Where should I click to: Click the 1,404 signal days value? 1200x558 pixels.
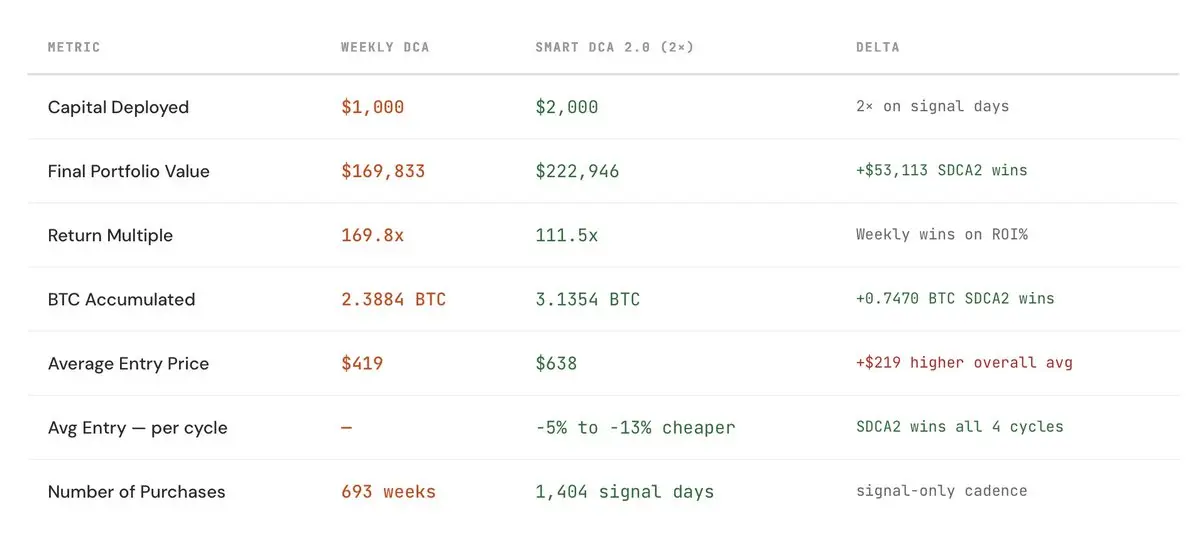coord(624,491)
